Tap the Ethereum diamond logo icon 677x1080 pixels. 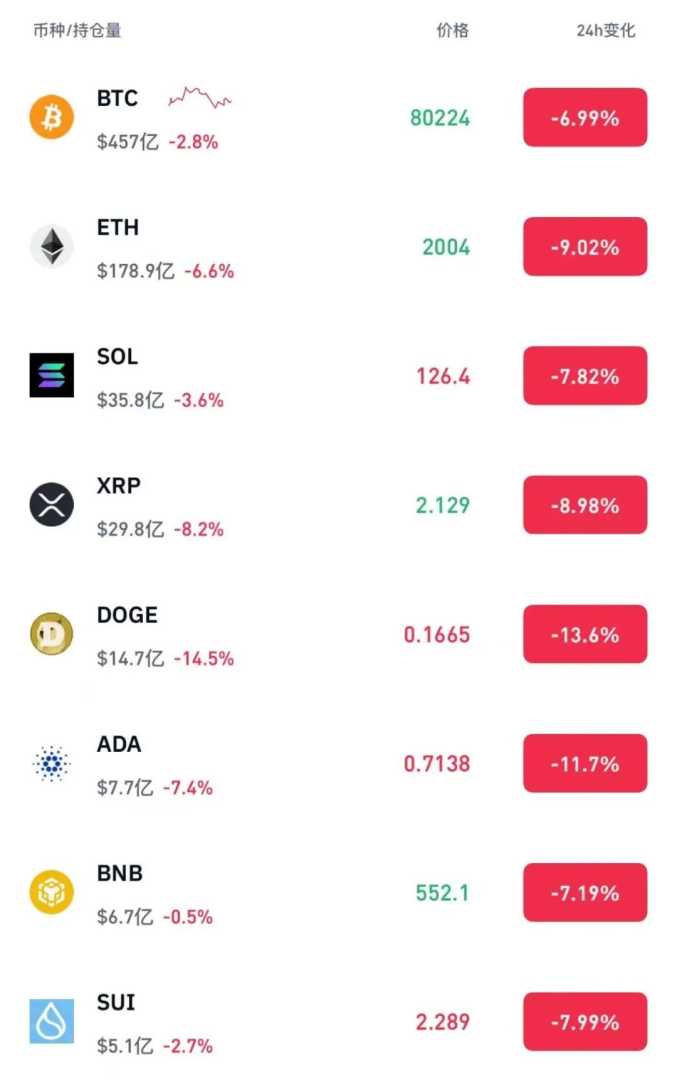[x=51, y=247]
